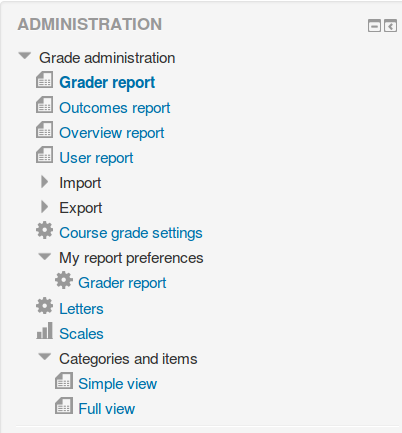Click the Simple view grid icon
The width and height of the screenshot is (402, 433).
(64, 381)
